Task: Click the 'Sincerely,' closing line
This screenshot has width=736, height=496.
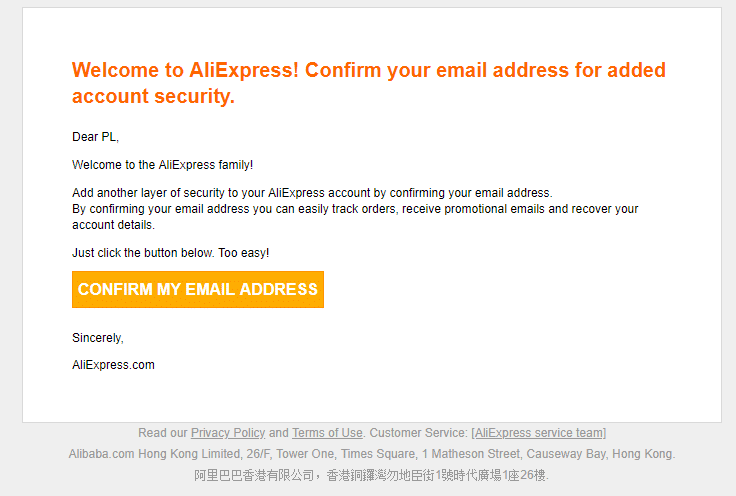Action: (97, 338)
